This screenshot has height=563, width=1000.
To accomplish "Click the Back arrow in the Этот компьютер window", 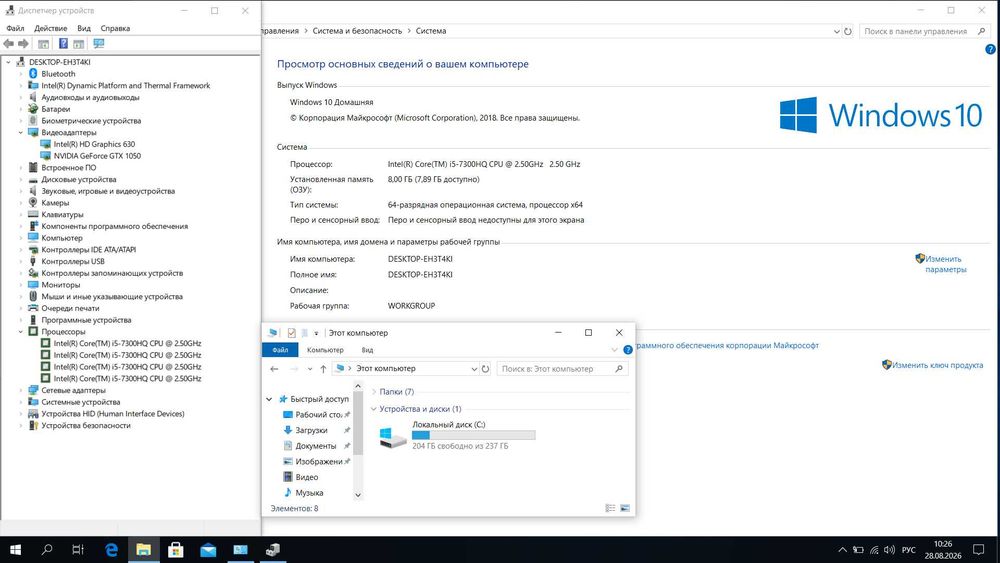I will point(274,369).
